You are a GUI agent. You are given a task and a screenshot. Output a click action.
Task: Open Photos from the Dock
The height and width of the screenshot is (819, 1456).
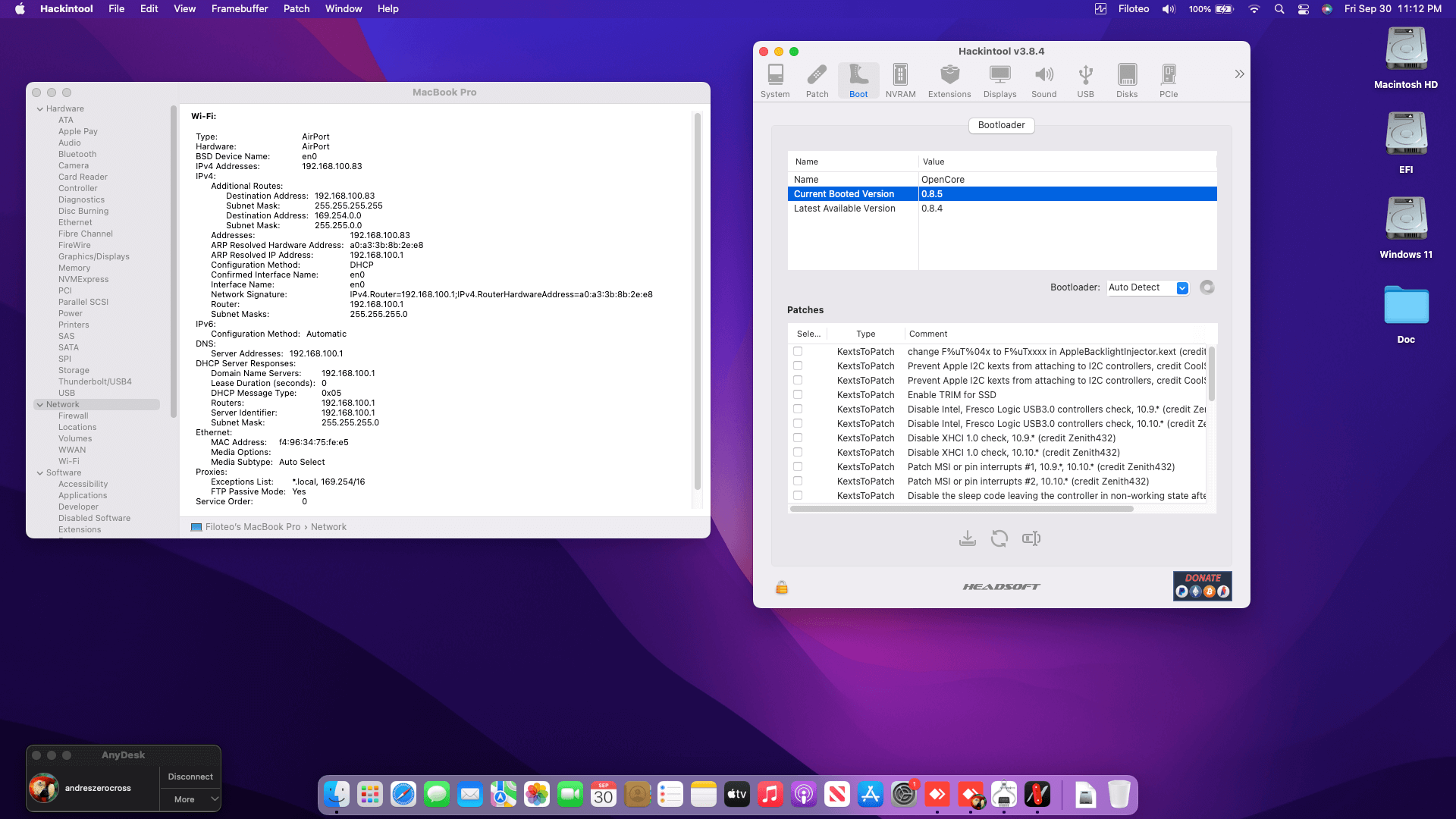(537, 795)
